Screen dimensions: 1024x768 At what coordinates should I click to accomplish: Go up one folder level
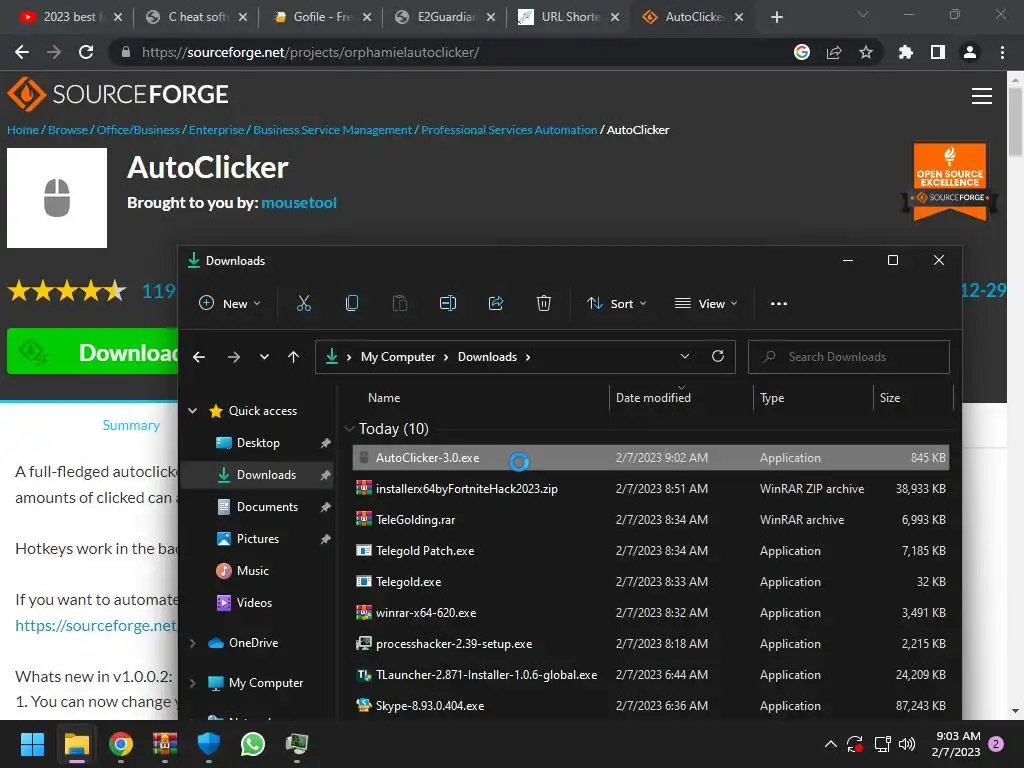coord(293,357)
